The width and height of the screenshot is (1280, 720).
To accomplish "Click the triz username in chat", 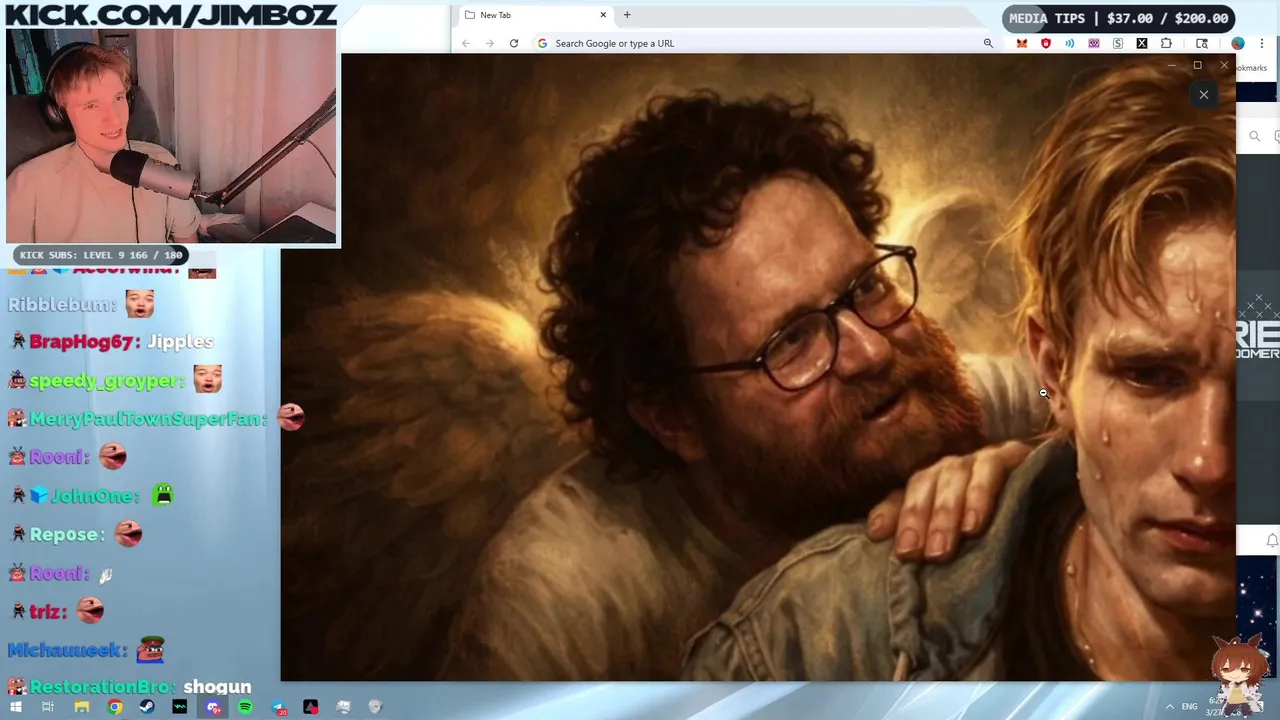I will point(48,611).
